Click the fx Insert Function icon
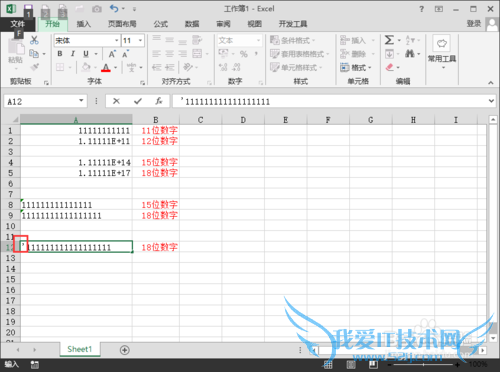 tap(159, 101)
